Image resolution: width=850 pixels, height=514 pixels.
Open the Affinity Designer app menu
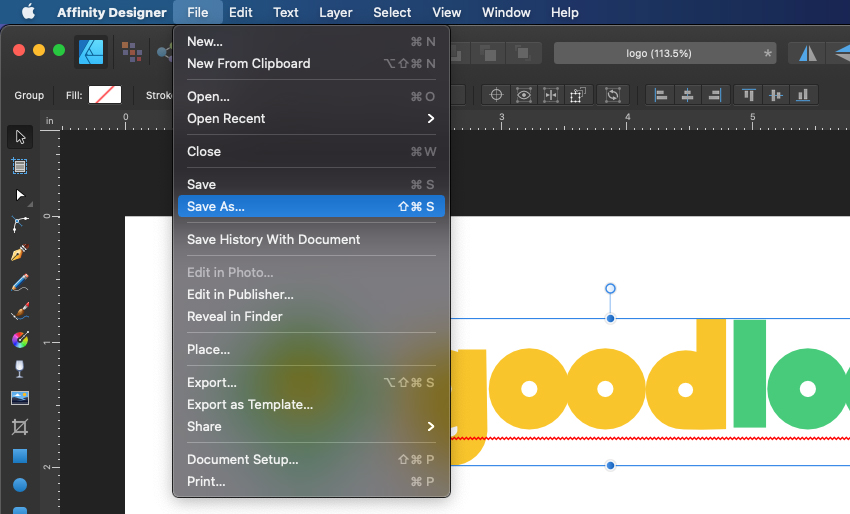point(112,12)
